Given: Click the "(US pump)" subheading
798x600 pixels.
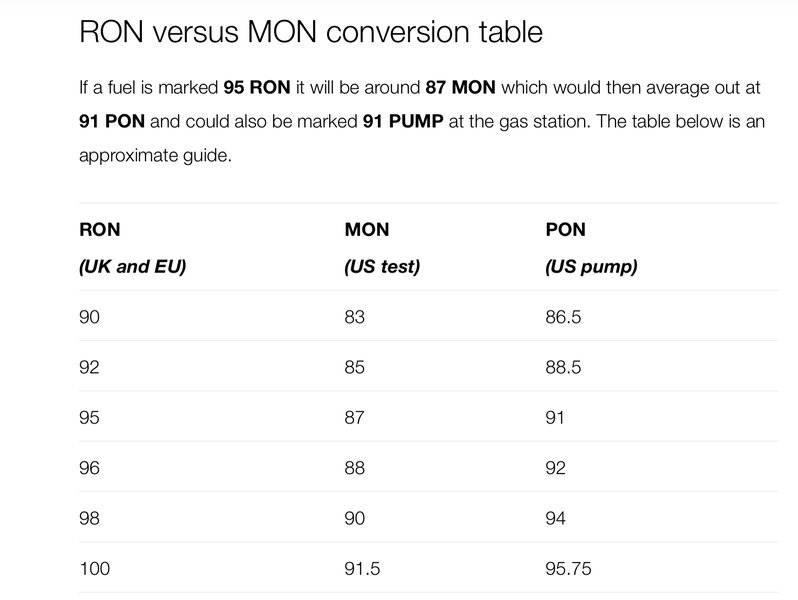Looking at the screenshot, I should [x=591, y=267].
